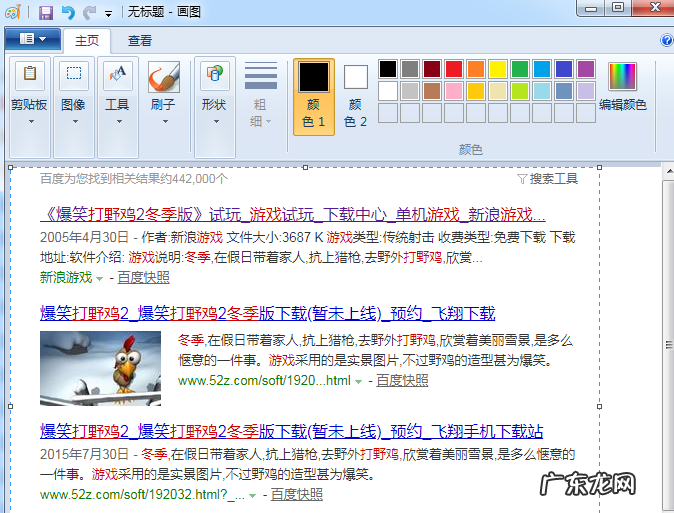The height and width of the screenshot is (513, 674).
Task: Pick the dark gray palette swatch
Action: tap(410, 69)
